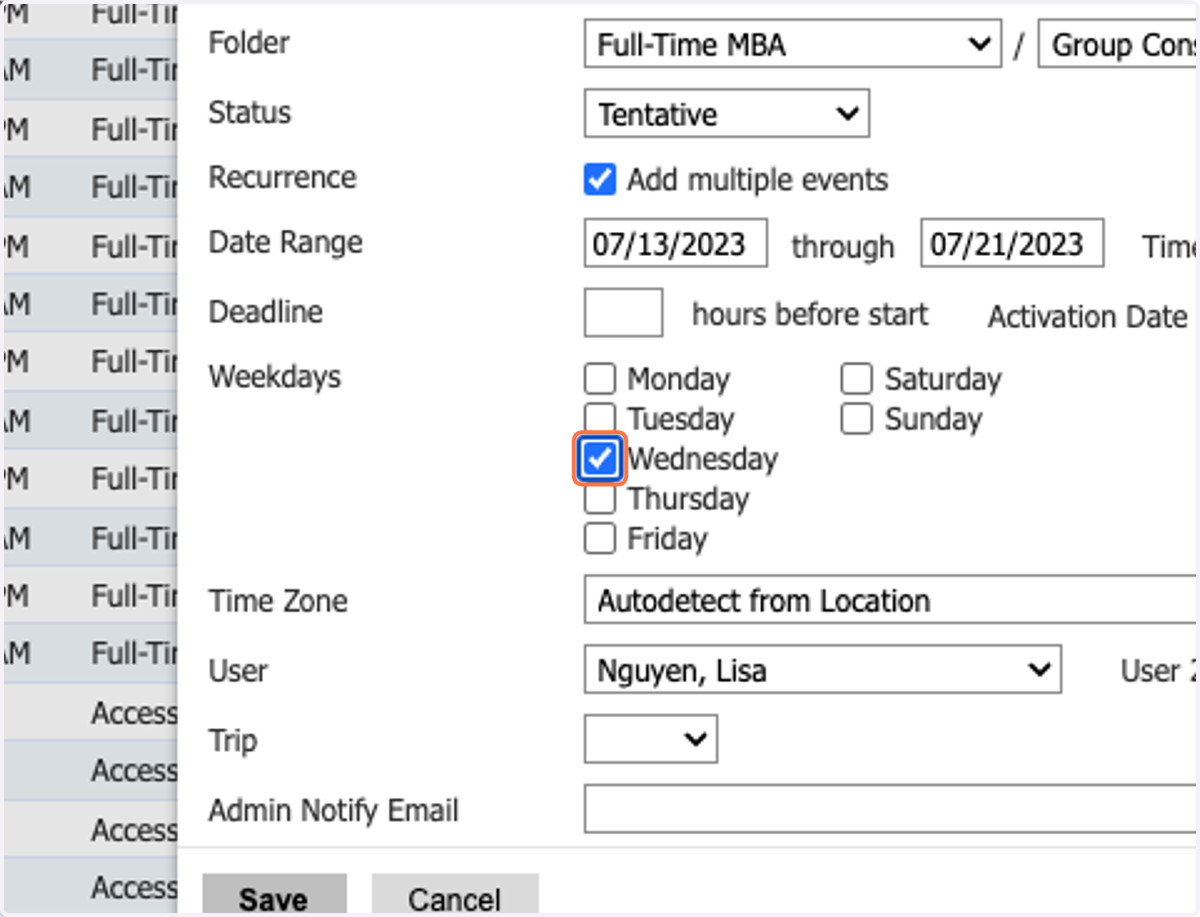Click the Cancel button

pos(455,896)
